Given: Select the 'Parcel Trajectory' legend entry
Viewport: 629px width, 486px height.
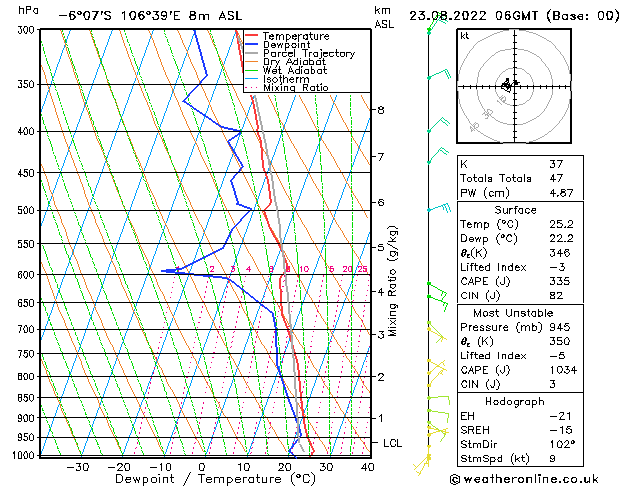Looking at the screenshot, I should (309, 54).
